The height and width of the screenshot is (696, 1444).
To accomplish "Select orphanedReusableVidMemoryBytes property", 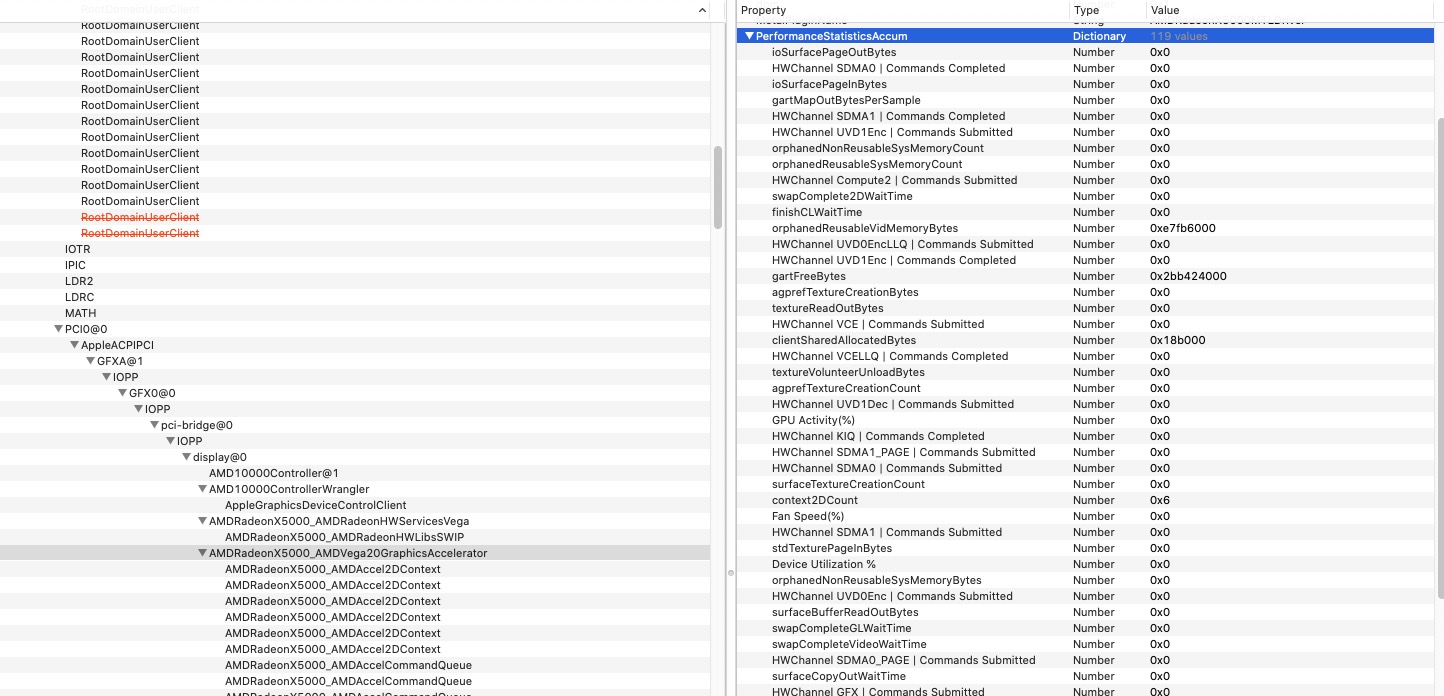I will coord(864,228).
